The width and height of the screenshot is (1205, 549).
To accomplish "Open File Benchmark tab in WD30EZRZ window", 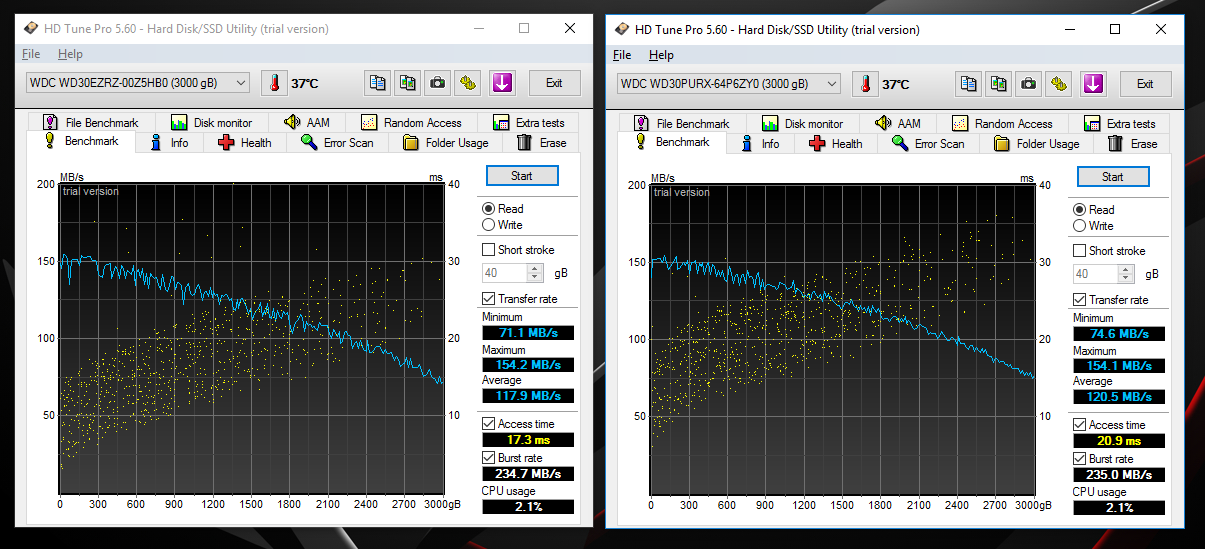I will tap(91, 123).
